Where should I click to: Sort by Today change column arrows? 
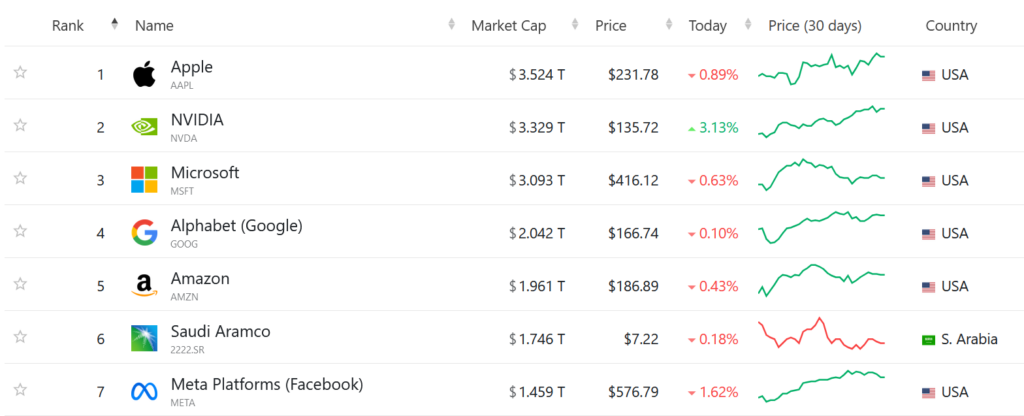749,24
